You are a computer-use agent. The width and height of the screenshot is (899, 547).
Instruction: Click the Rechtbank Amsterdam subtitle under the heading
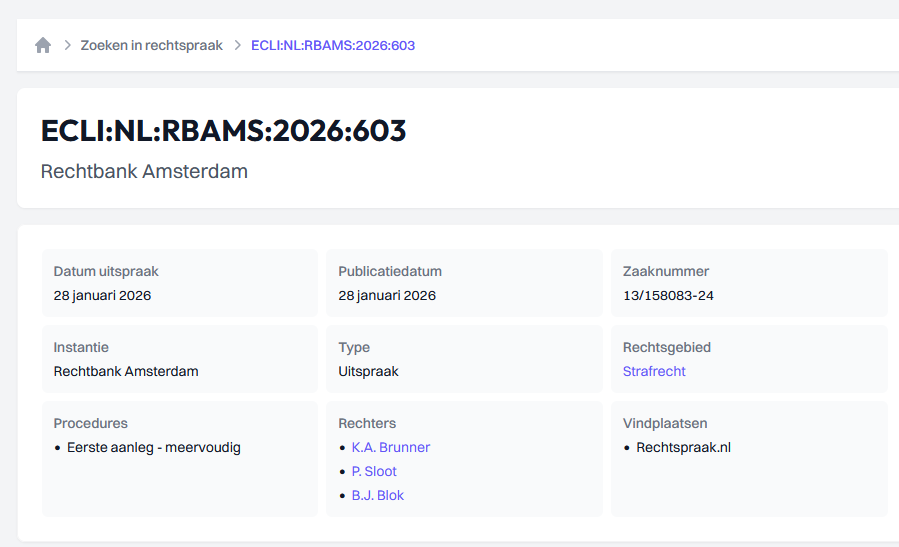point(144,171)
